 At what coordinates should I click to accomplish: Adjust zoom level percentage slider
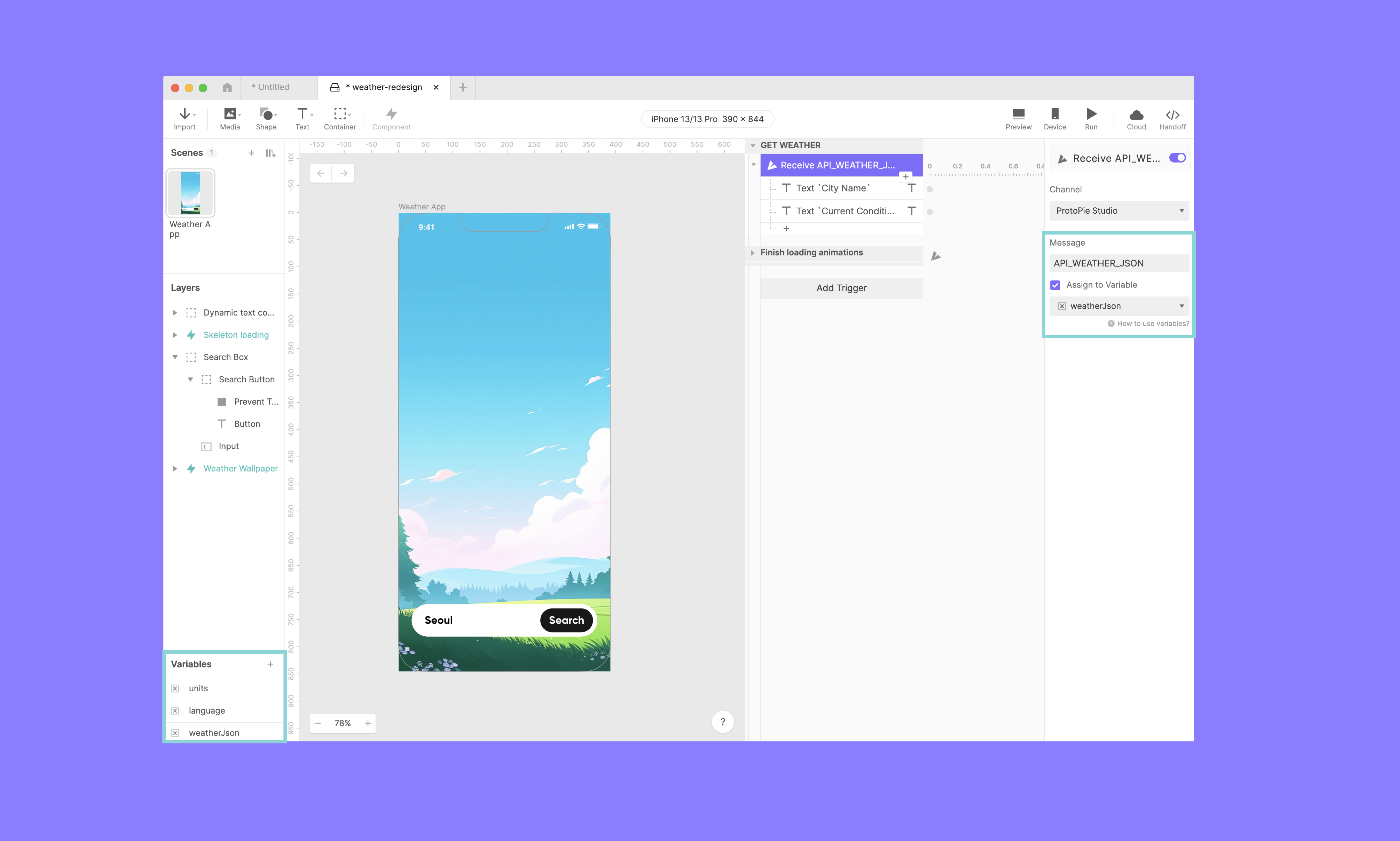coord(343,722)
